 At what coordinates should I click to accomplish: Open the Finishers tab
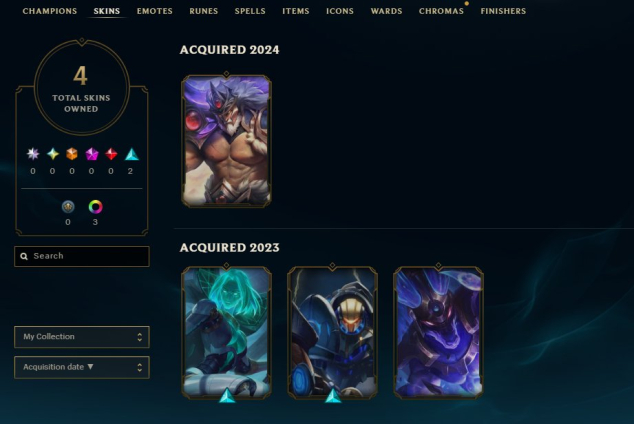point(503,11)
